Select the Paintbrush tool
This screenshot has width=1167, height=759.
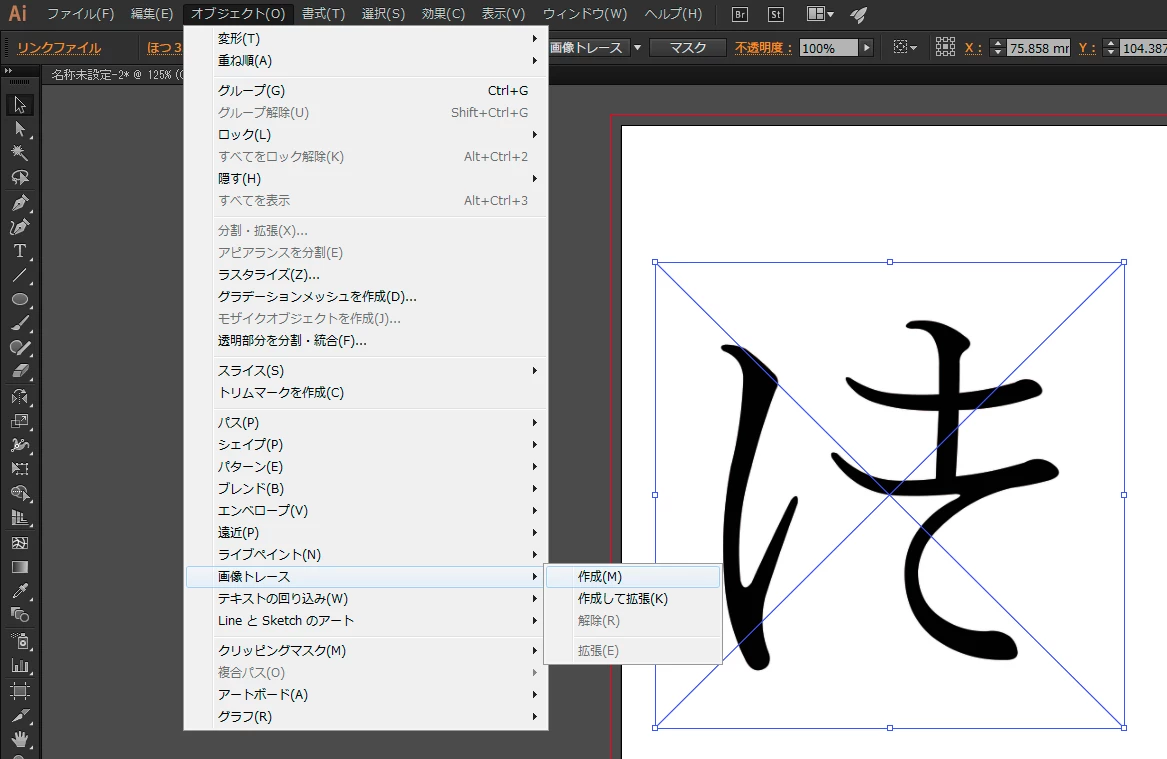click(20, 324)
